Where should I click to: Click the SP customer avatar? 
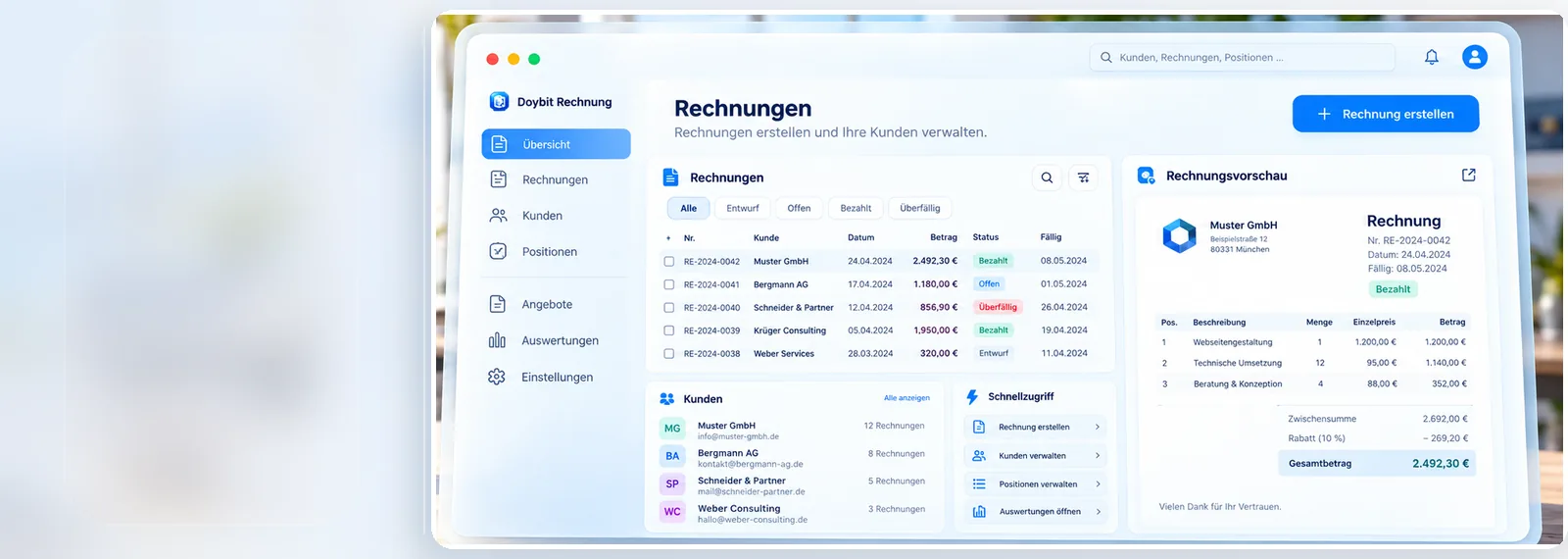672,483
